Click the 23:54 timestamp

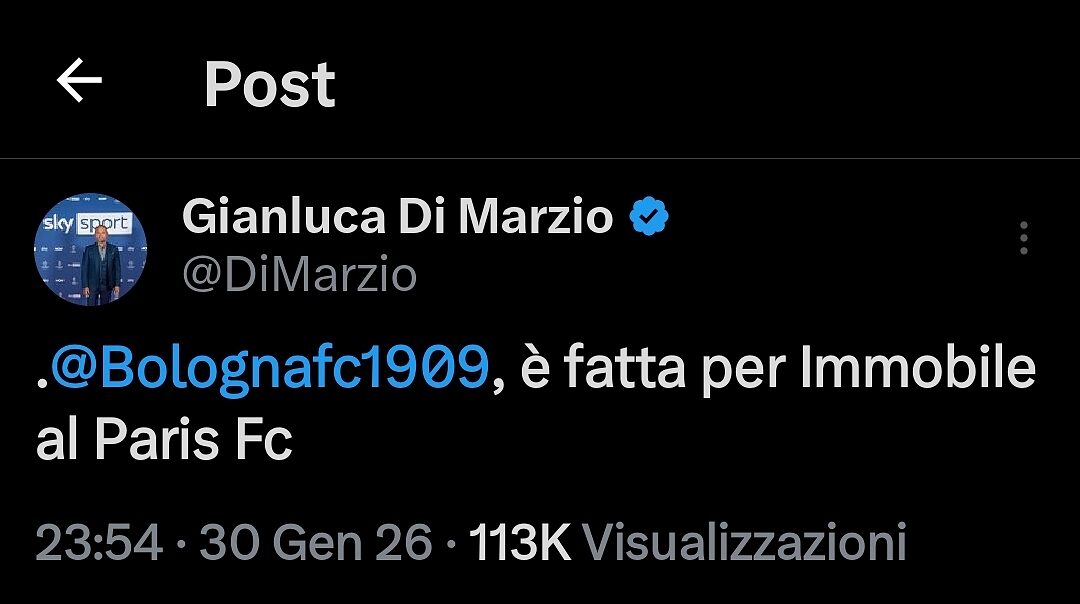[98, 542]
